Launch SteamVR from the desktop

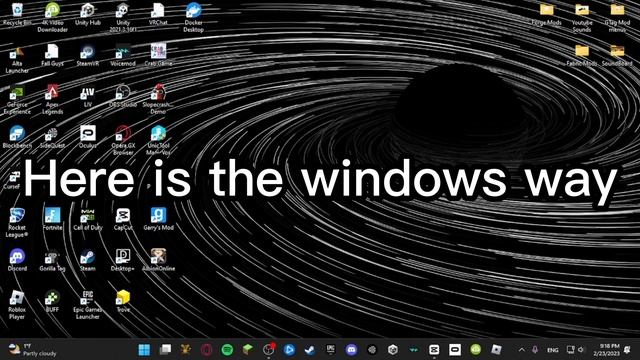(88, 56)
